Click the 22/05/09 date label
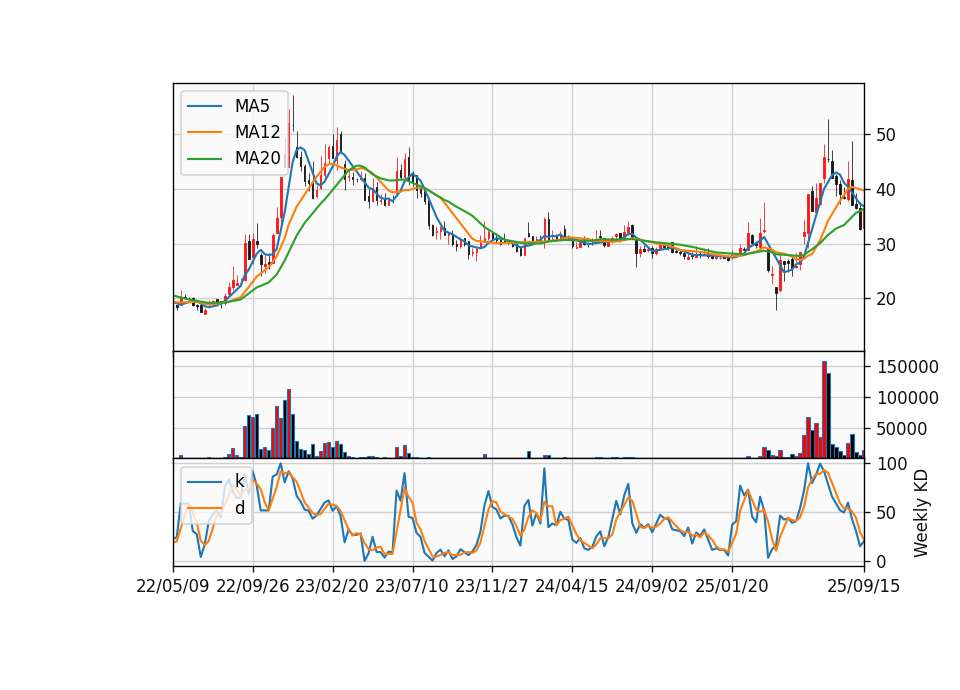Screen dimensions: 960x690 click(x=173, y=586)
